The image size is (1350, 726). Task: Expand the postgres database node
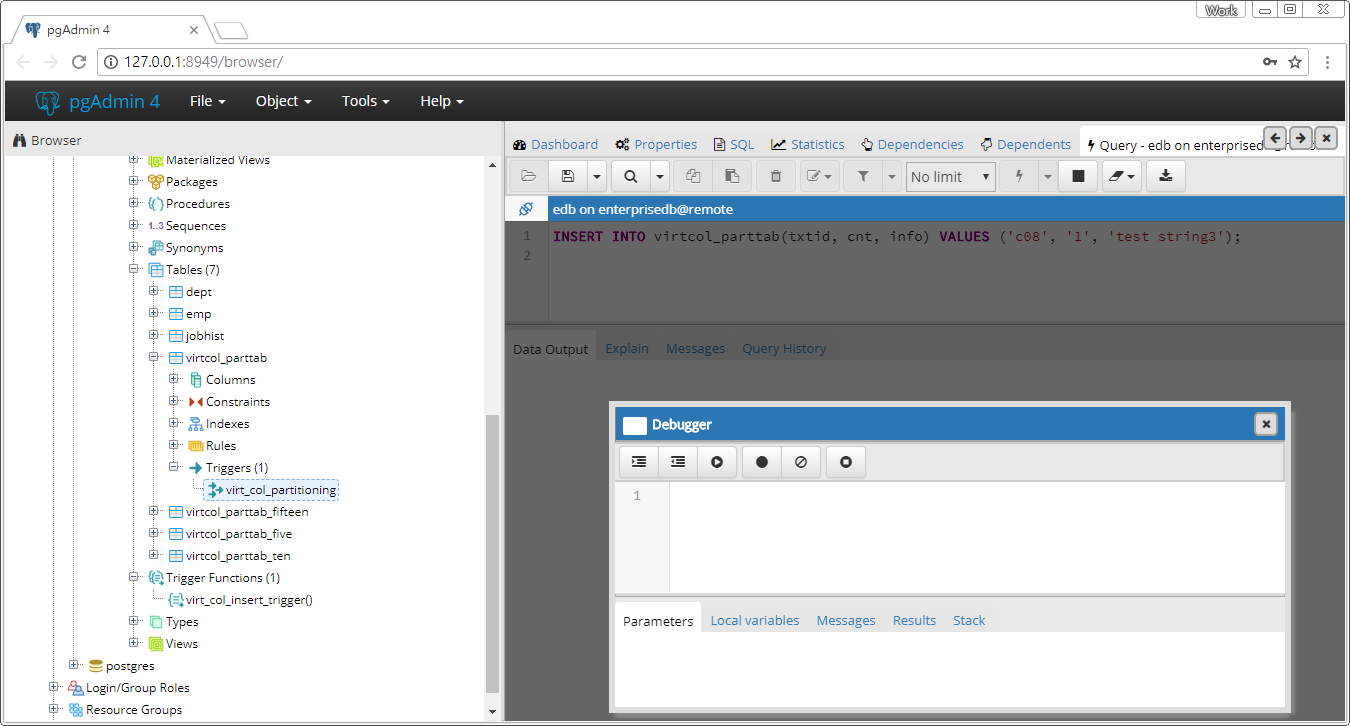[74, 665]
